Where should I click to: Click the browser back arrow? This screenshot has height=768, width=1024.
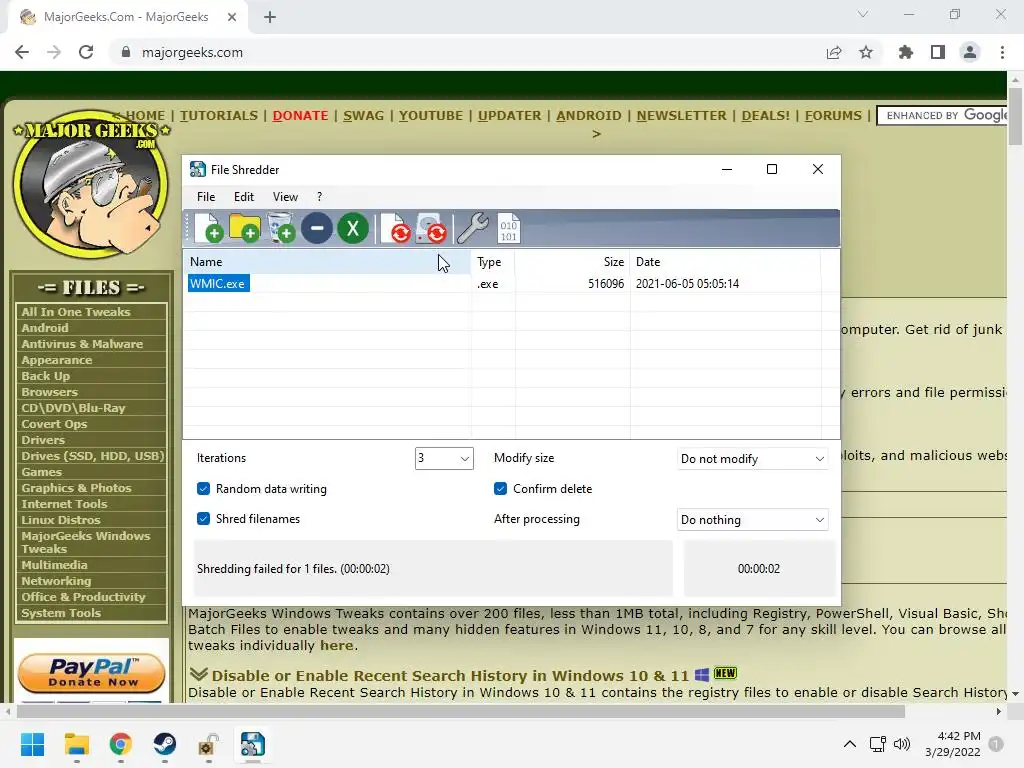tap(22, 52)
